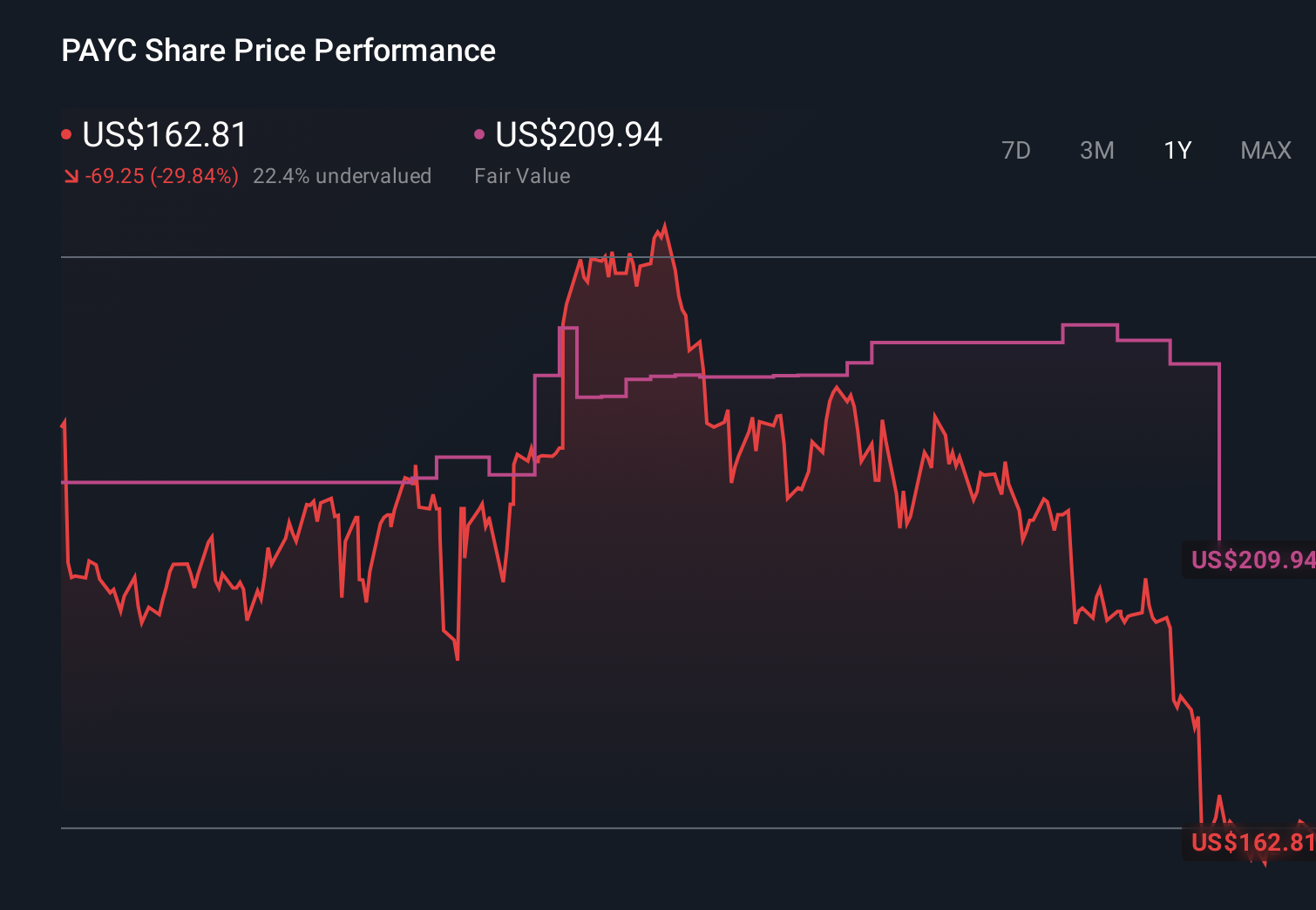
Task: Click the downward red arrow indicator
Action: (71, 175)
